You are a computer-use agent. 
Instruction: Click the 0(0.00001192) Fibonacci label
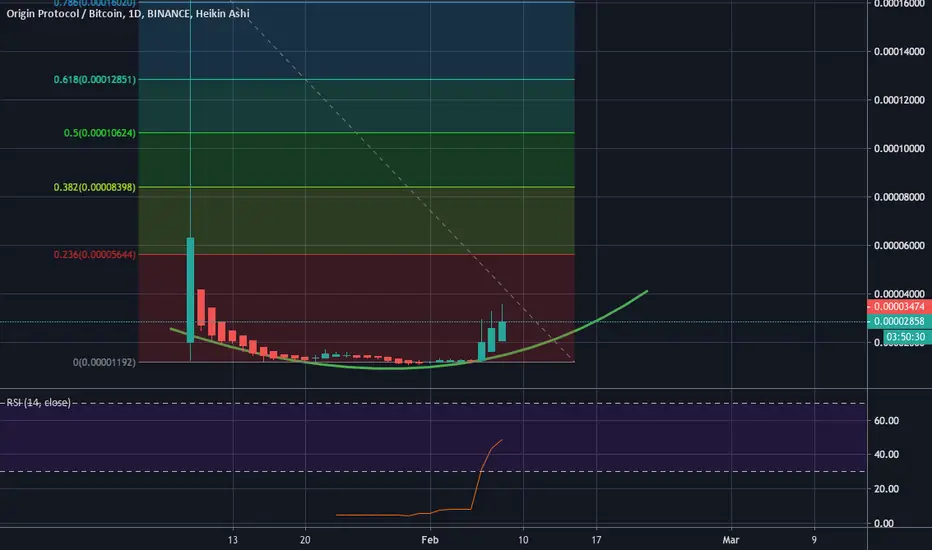pos(104,362)
